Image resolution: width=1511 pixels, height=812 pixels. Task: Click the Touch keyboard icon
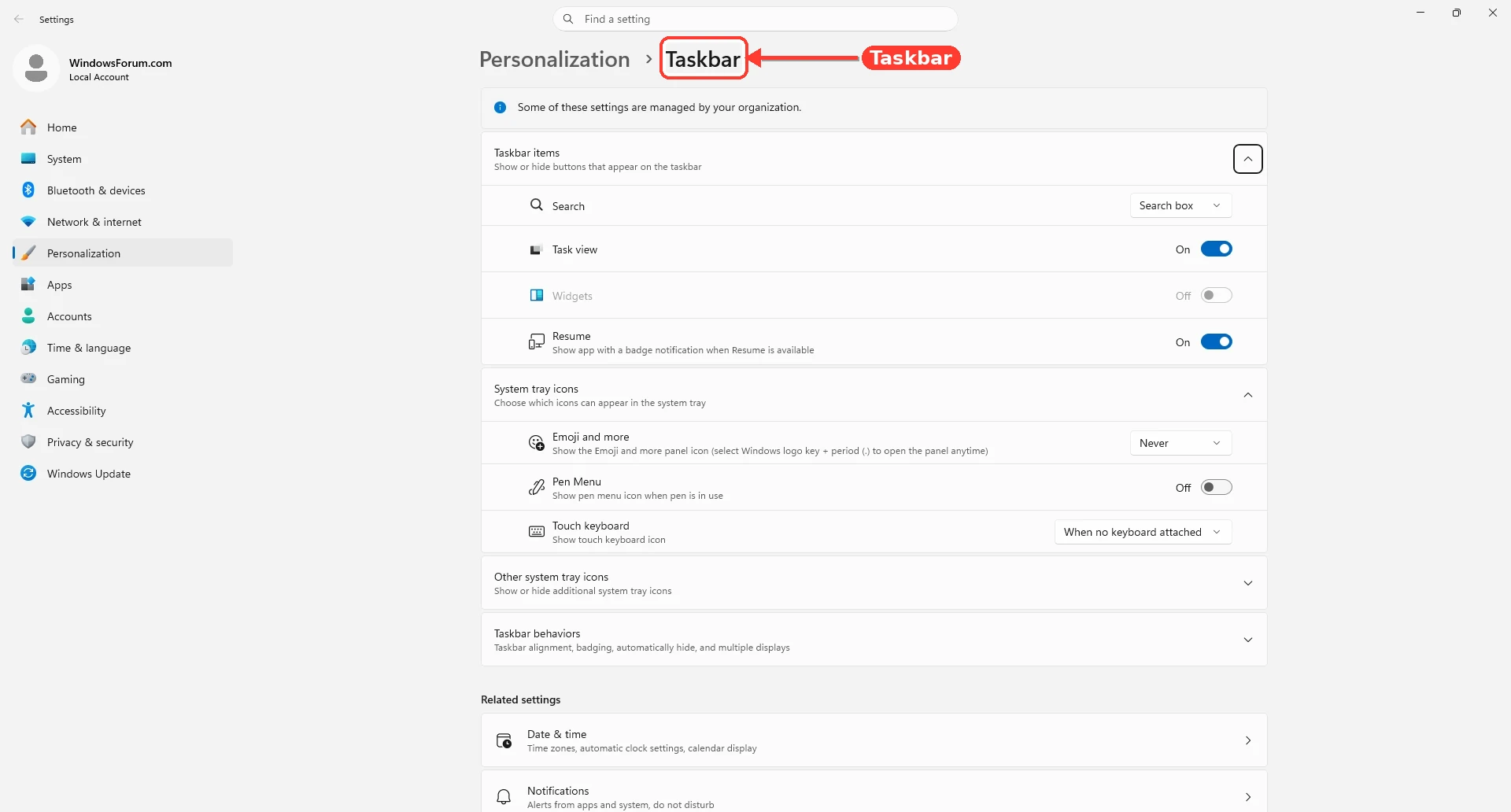537,532
